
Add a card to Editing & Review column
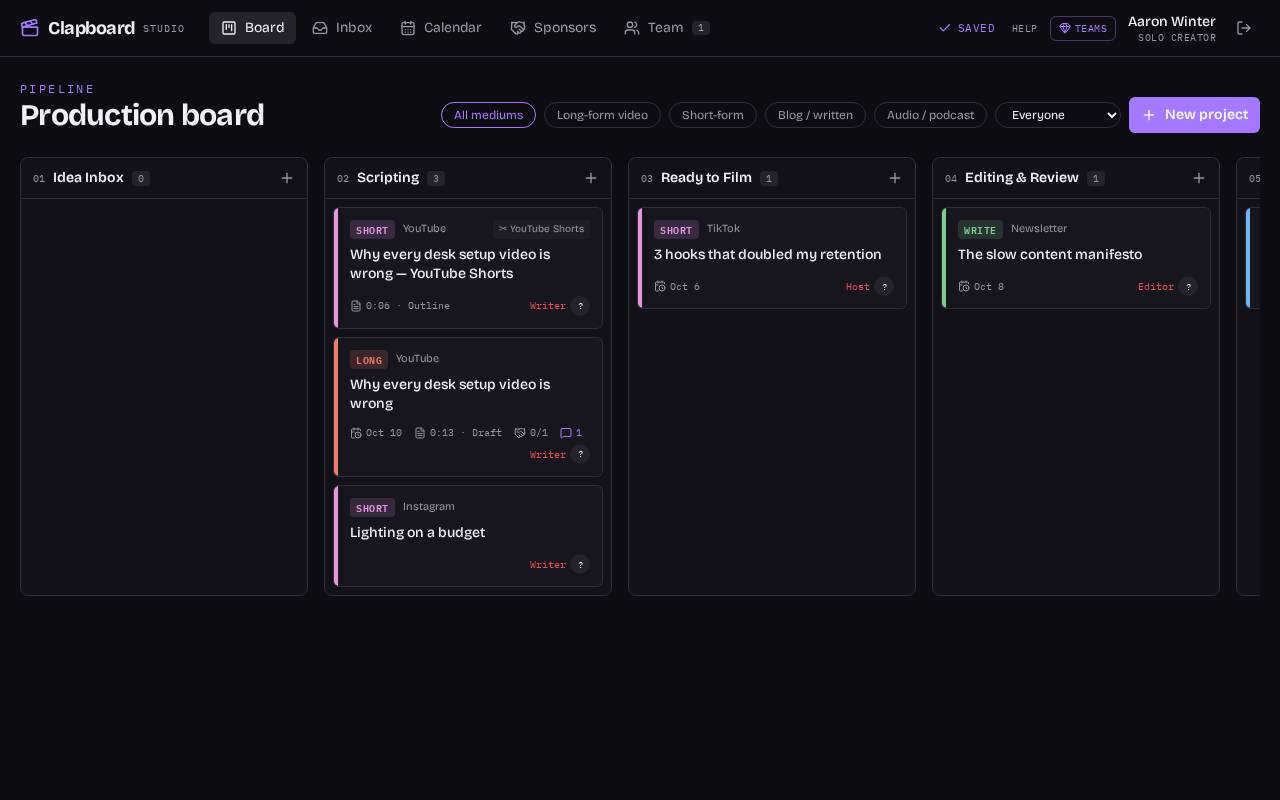pos(1199,178)
